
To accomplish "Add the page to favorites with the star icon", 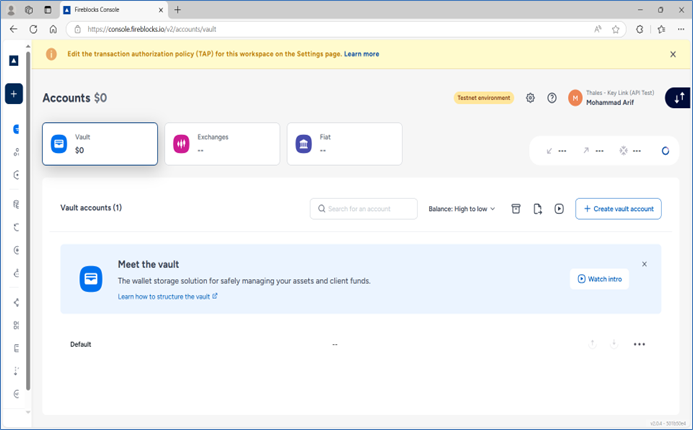I will pos(615,29).
